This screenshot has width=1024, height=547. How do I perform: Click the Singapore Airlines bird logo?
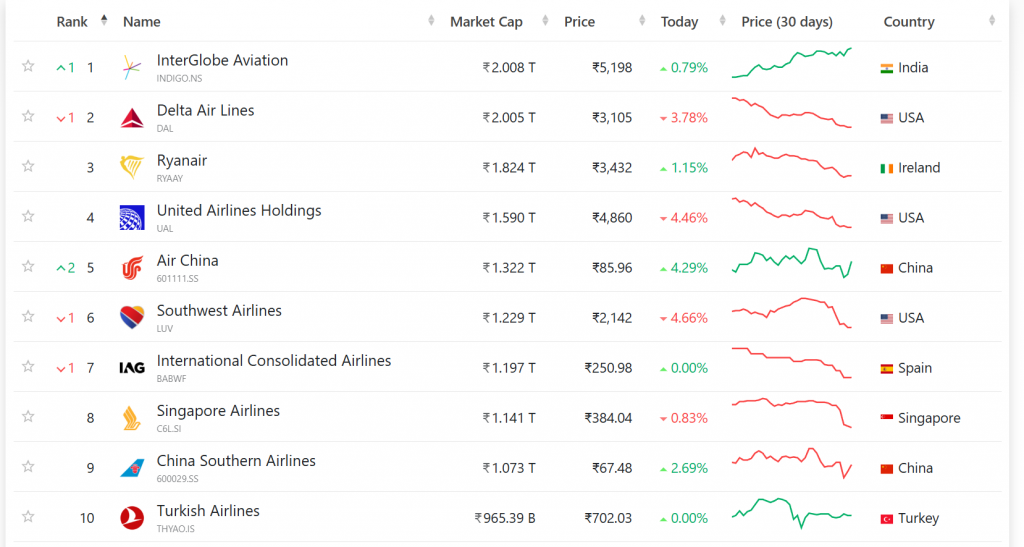(x=132, y=418)
